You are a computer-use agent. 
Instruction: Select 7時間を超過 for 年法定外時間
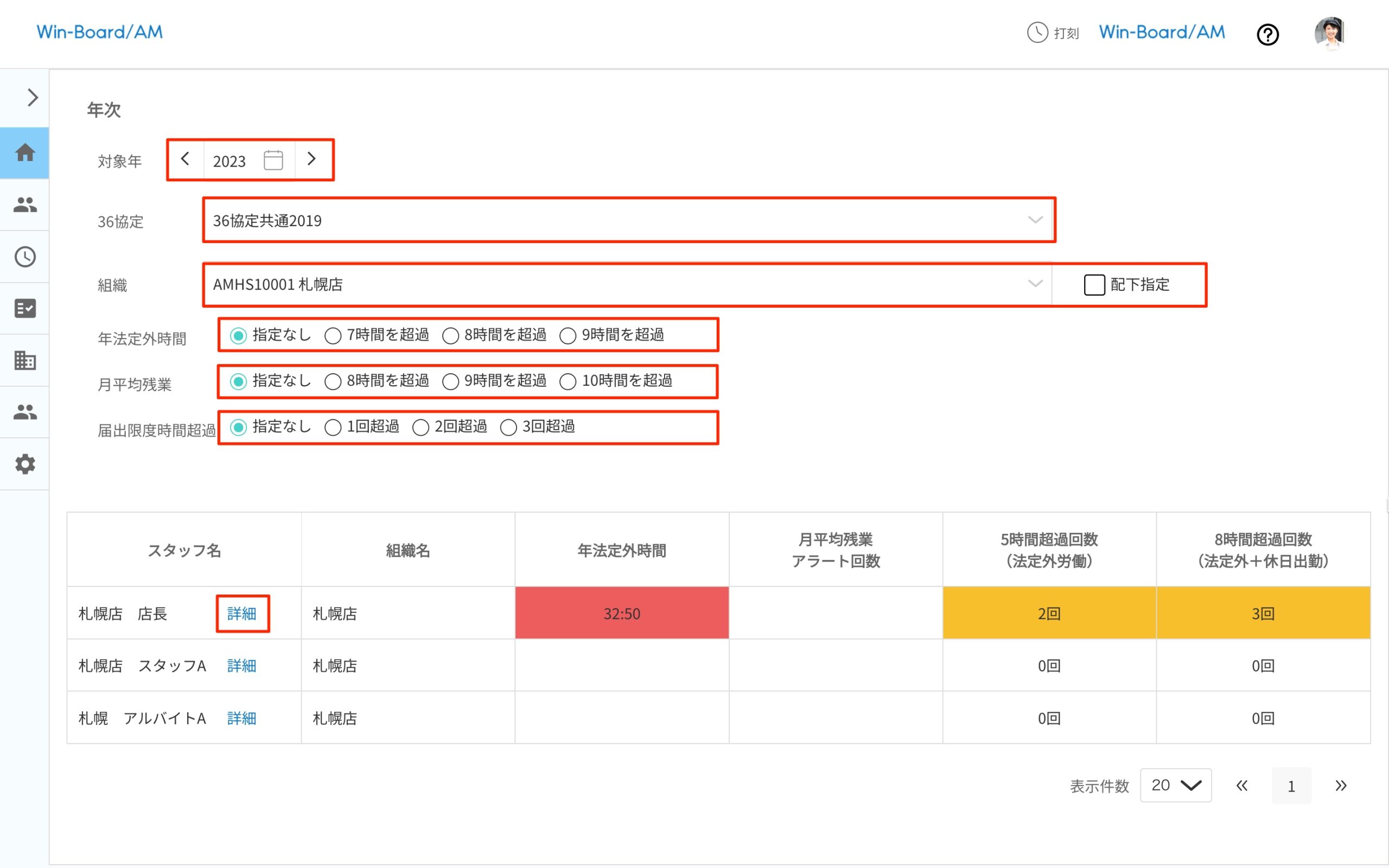pos(333,335)
